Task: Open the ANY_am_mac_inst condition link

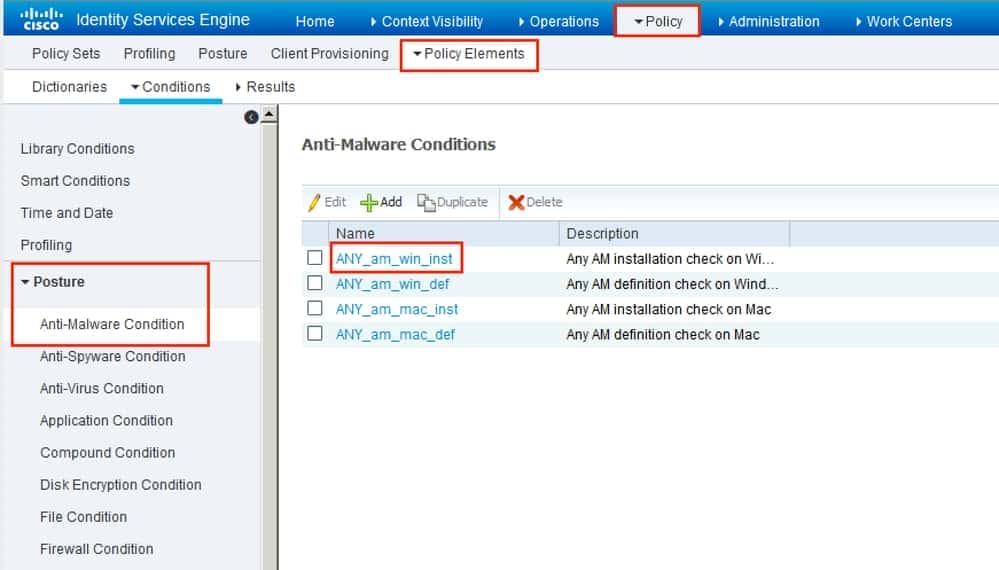Action: click(397, 310)
